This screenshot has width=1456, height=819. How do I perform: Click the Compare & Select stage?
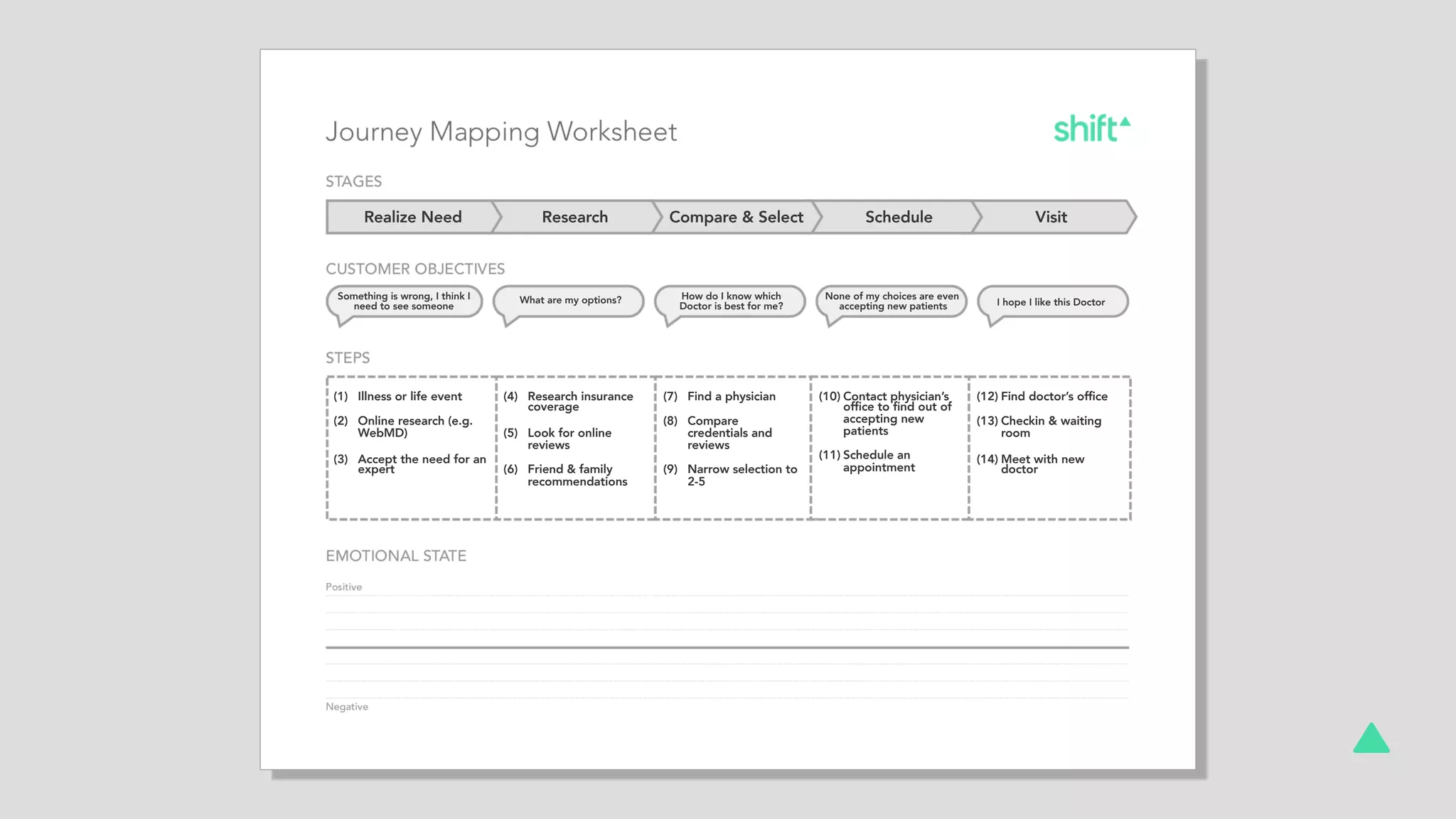coord(736,217)
